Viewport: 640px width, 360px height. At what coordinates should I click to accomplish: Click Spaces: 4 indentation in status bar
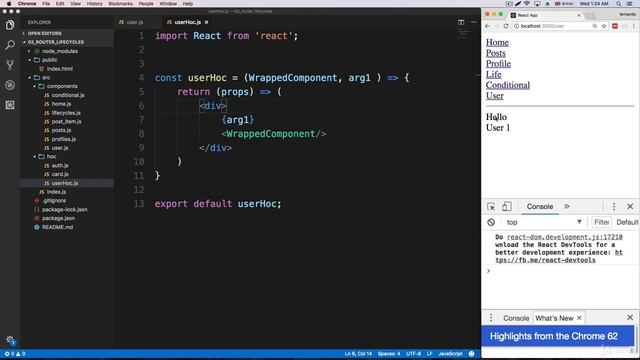389,353
